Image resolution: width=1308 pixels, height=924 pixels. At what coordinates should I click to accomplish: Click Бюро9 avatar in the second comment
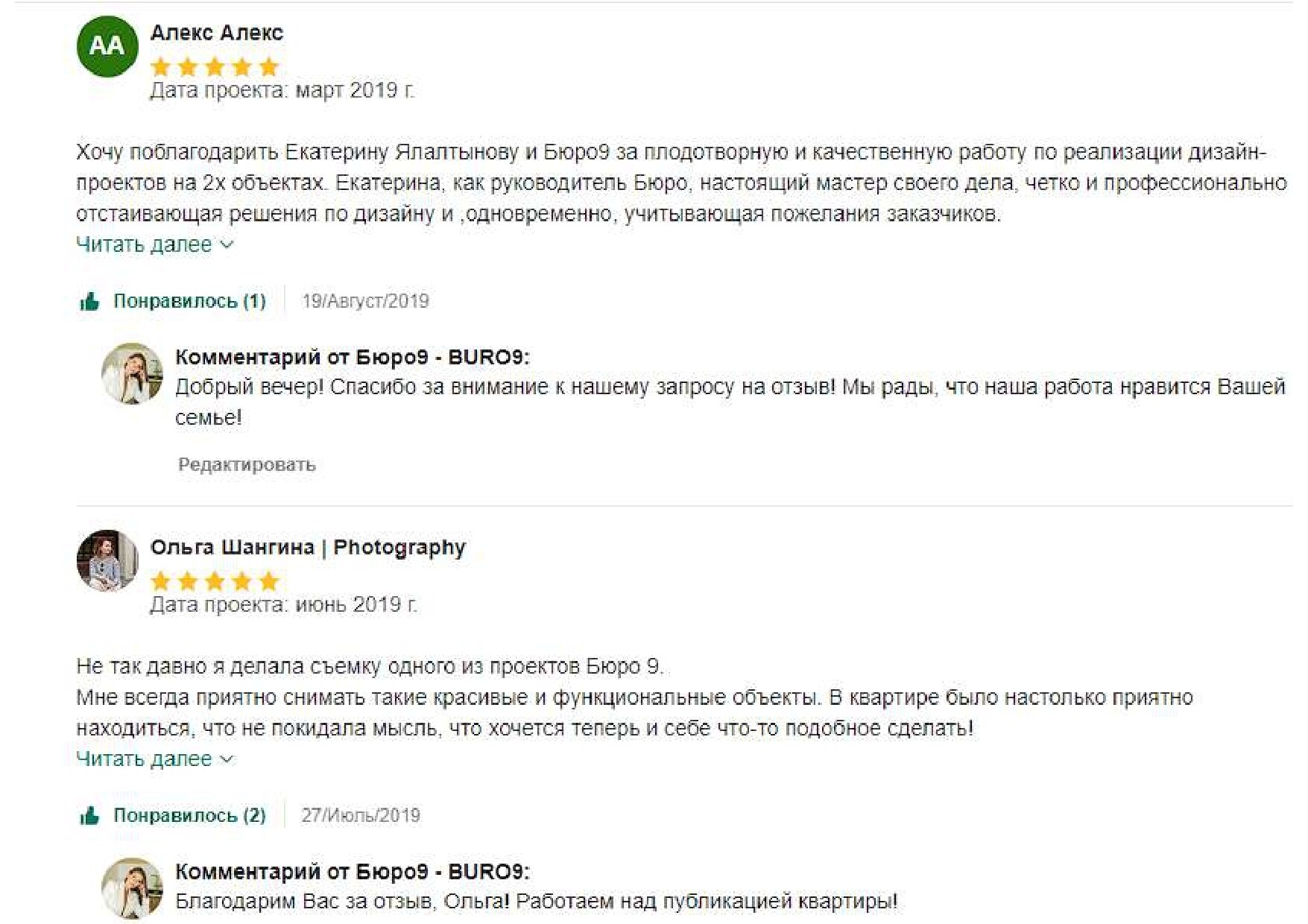point(132,887)
